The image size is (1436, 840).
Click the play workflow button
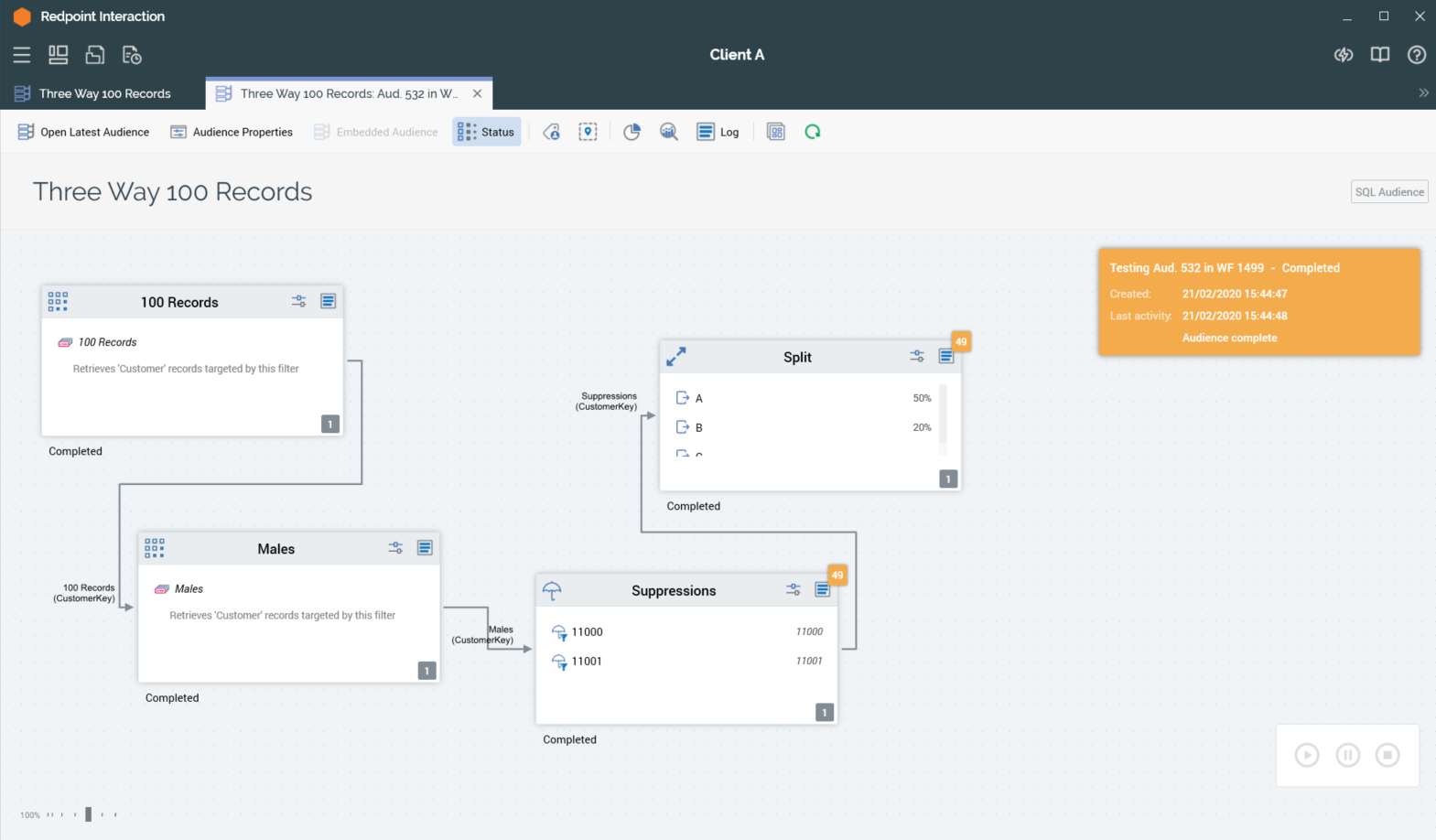[1306, 755]
